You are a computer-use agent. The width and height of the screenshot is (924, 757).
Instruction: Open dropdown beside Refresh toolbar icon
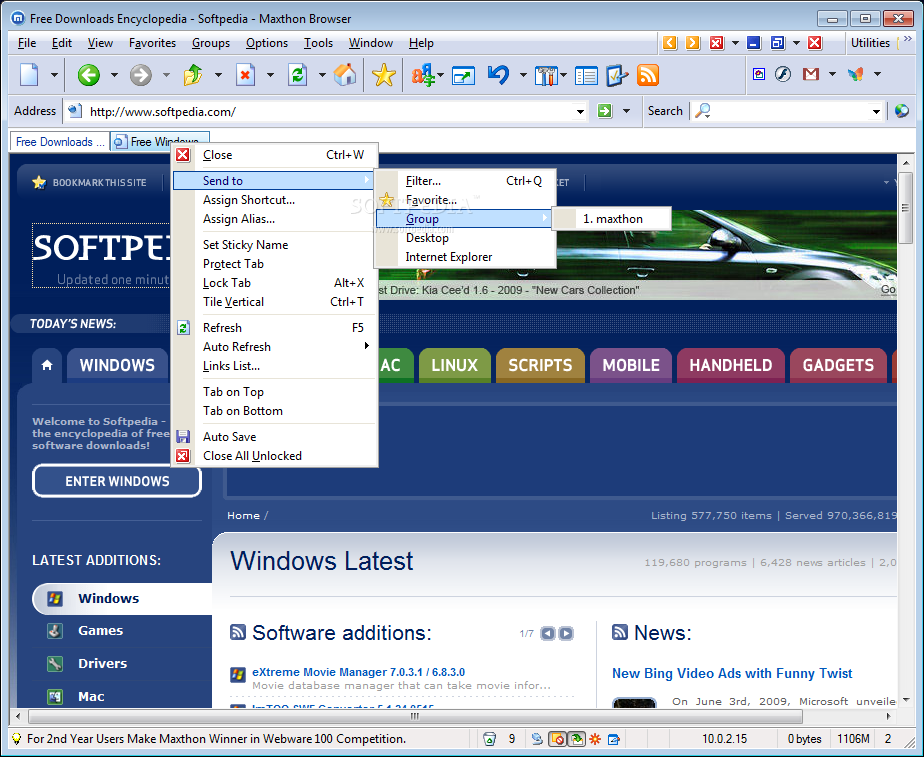pos(322,75)
